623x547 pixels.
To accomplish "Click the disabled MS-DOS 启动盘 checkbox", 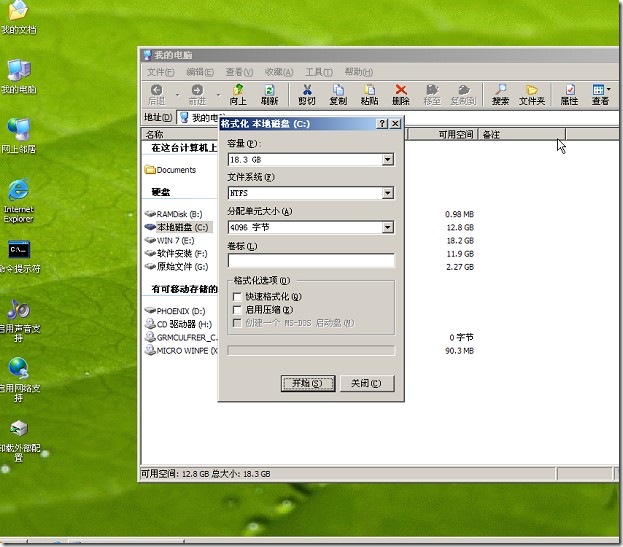I will coord(237,323).
